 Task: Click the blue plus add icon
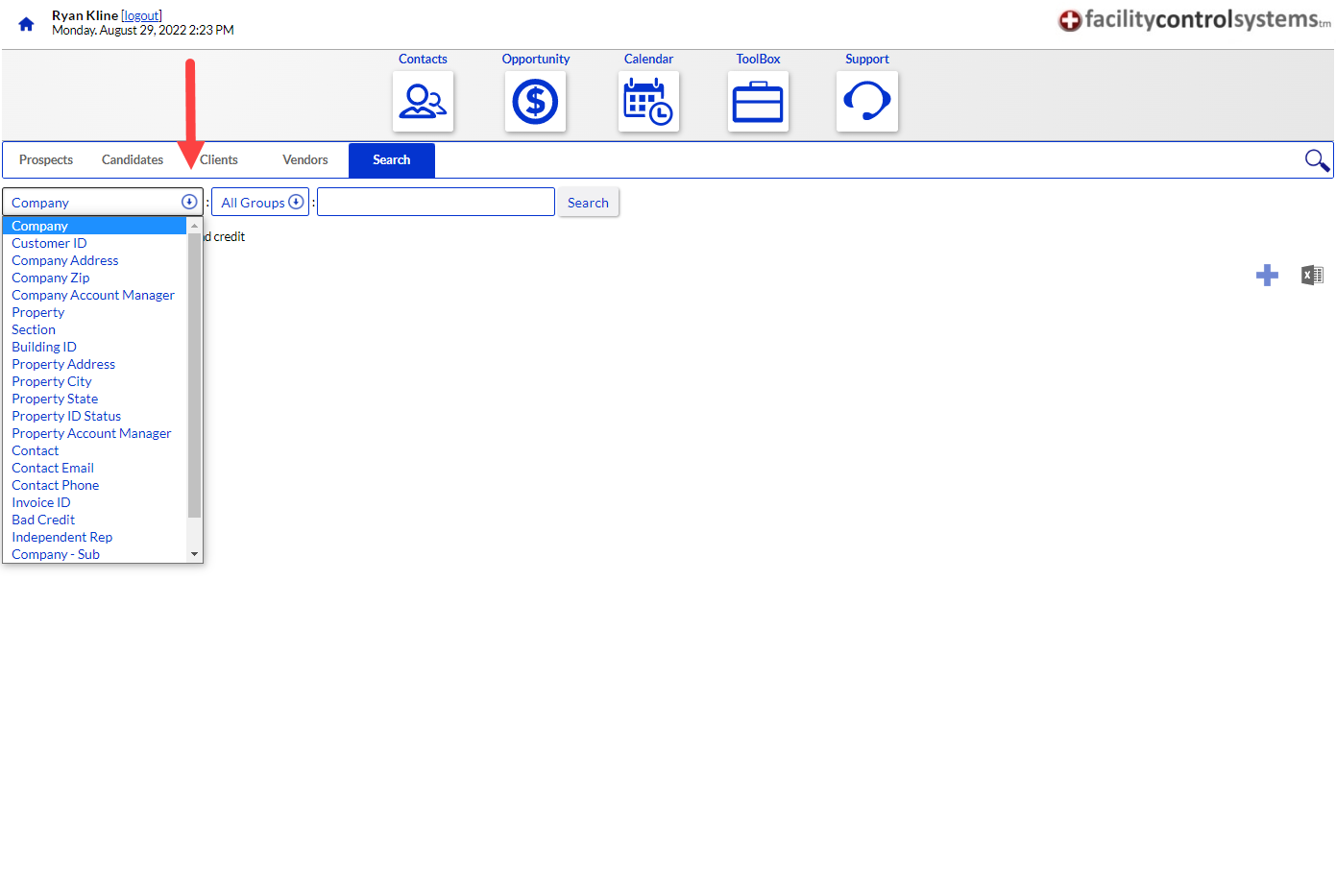pos(1267,276)
